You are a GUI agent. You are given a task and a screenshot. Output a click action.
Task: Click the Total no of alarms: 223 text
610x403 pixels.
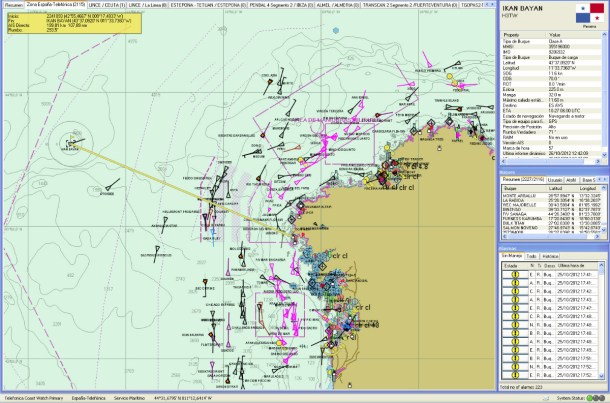pos(521,387)
